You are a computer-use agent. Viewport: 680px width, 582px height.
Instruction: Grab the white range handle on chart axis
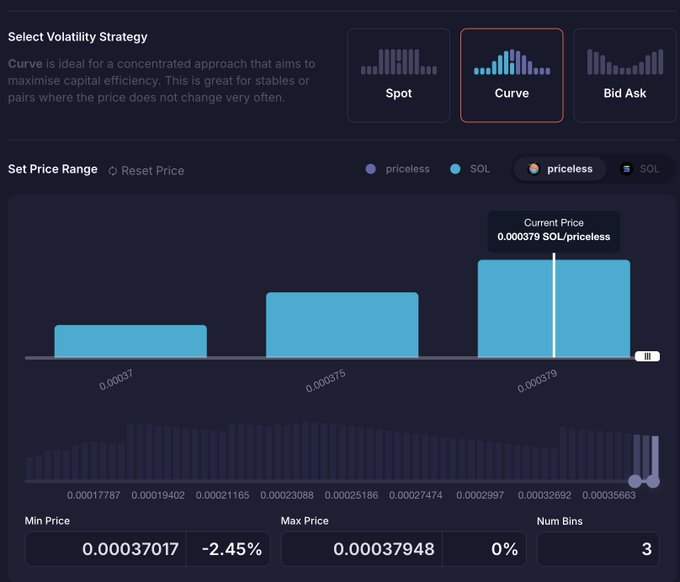point(647,356)
